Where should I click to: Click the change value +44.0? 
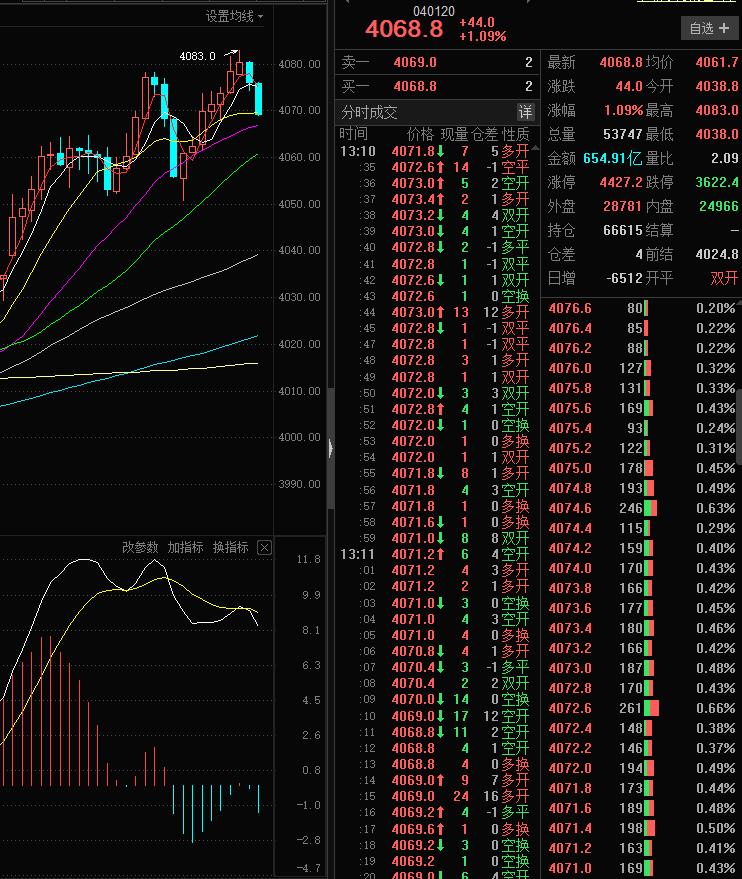pyautogui.click(x=476, y=22)
